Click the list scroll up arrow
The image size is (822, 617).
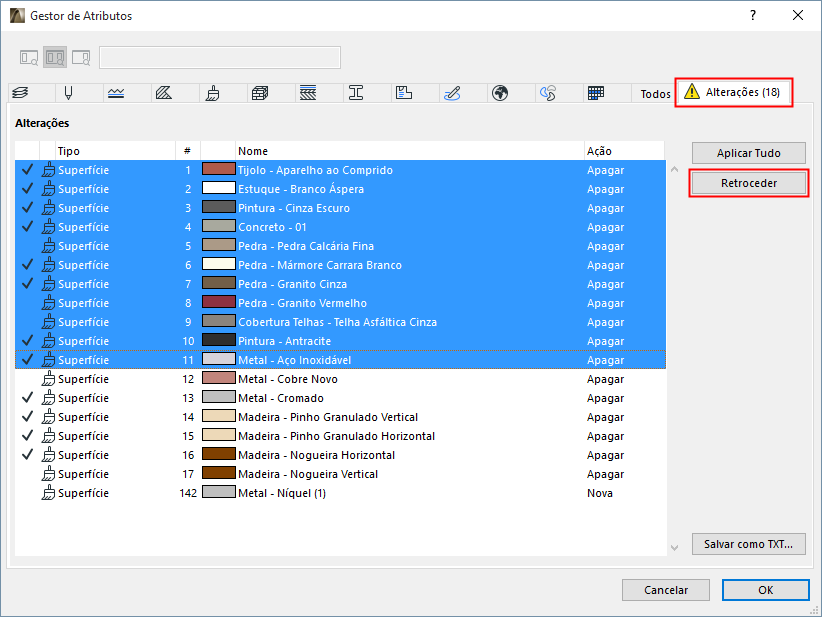click(675, 169)
